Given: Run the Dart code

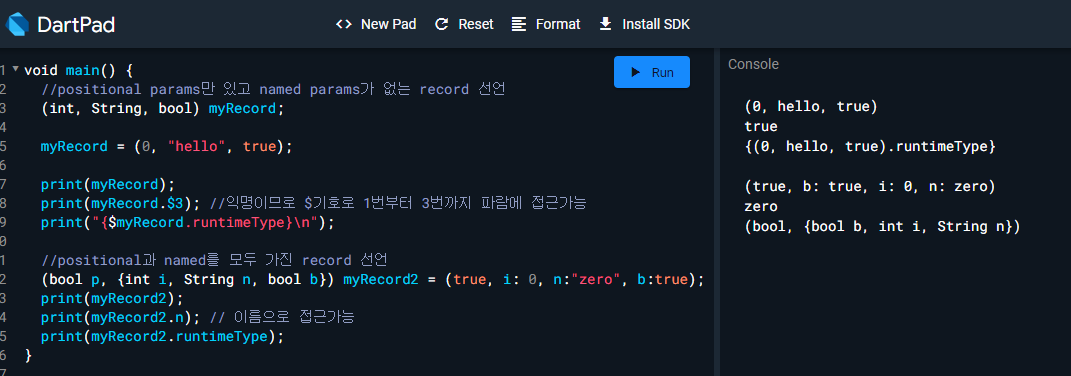Looking at the screenshot, I should click(x=652, y=72).
